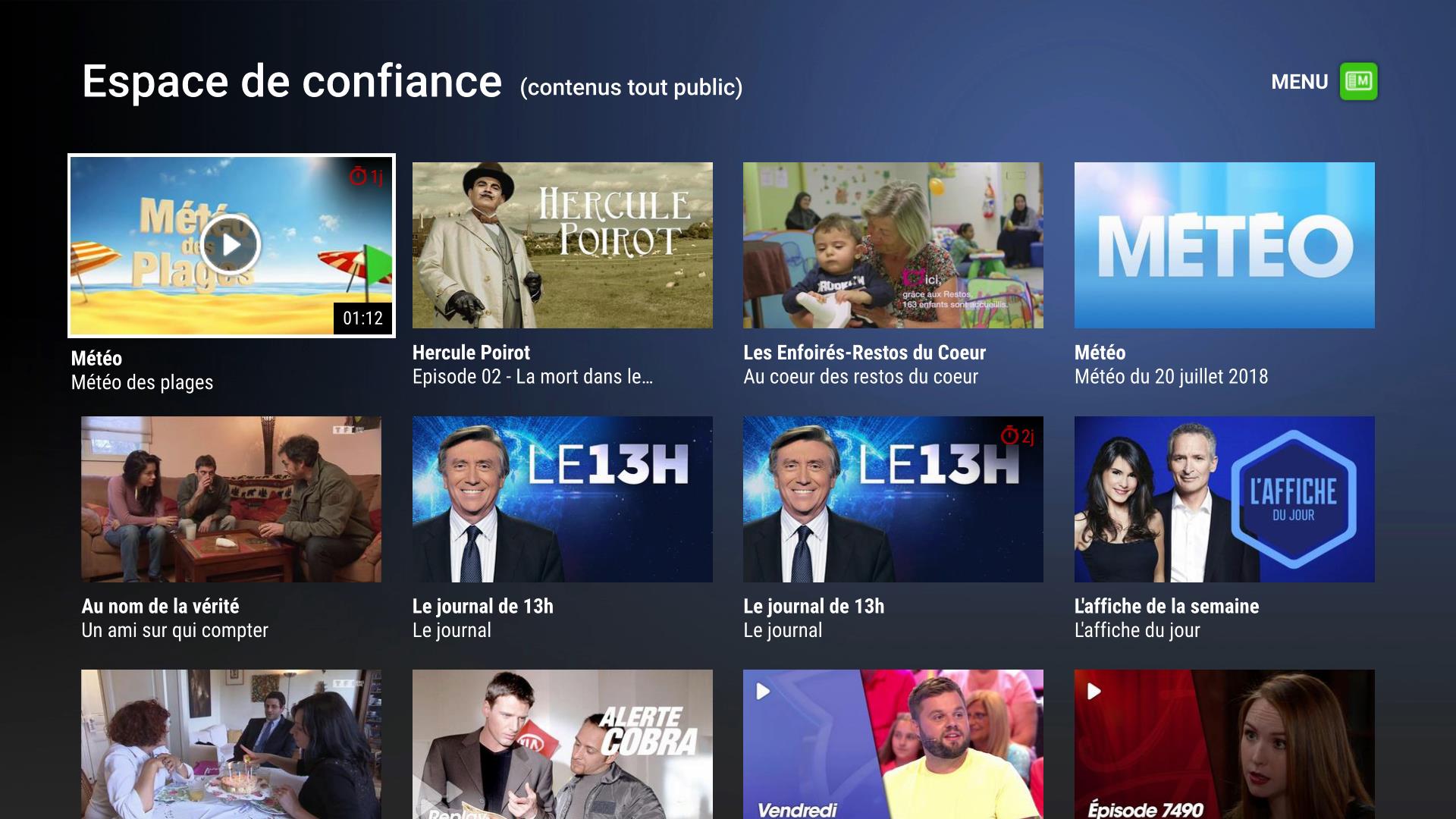Open L'affiche du jour thumbnail
This screenshot has width=1456, height=819.
1225,499
